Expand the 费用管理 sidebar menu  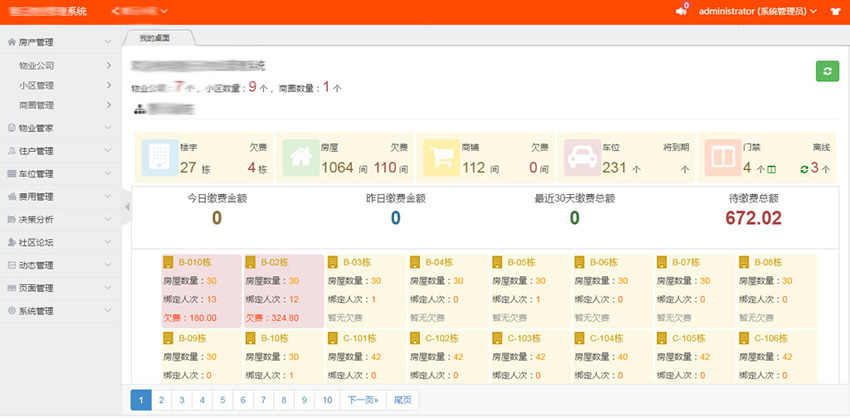pyautogui.click(x=60, y=196)
